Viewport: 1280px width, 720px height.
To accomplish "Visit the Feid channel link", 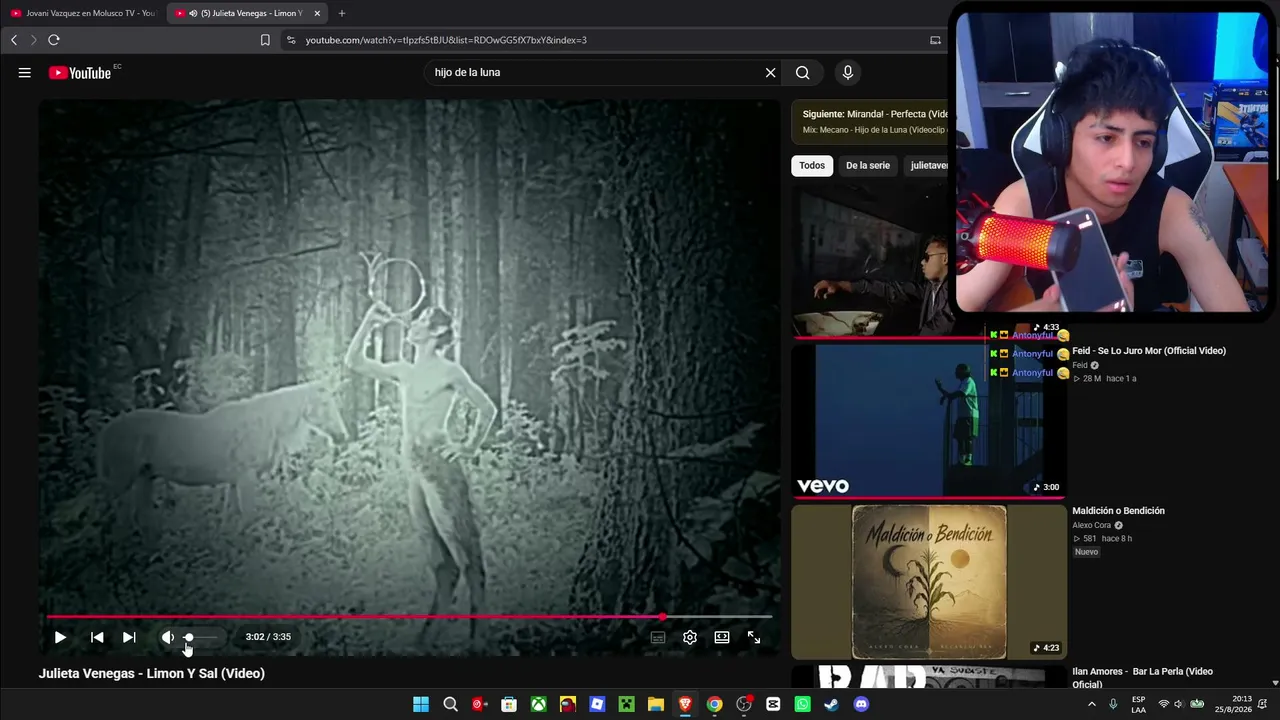I will (1080, 365).
